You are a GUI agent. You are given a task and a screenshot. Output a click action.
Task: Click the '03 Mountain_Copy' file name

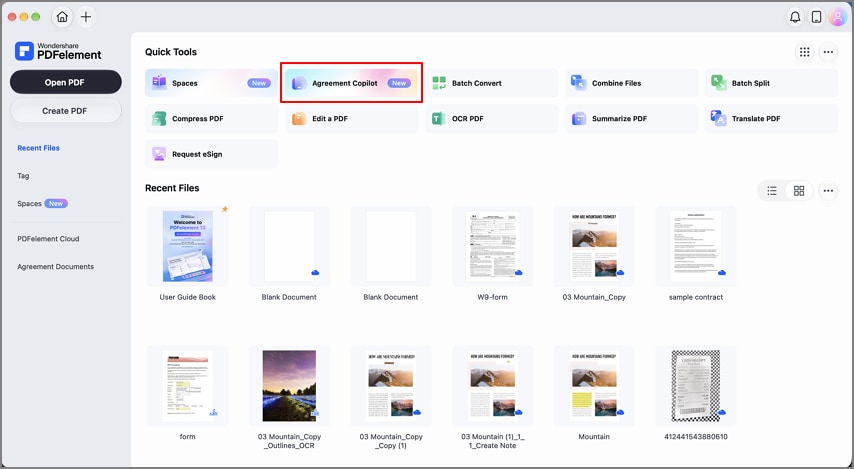594,297
